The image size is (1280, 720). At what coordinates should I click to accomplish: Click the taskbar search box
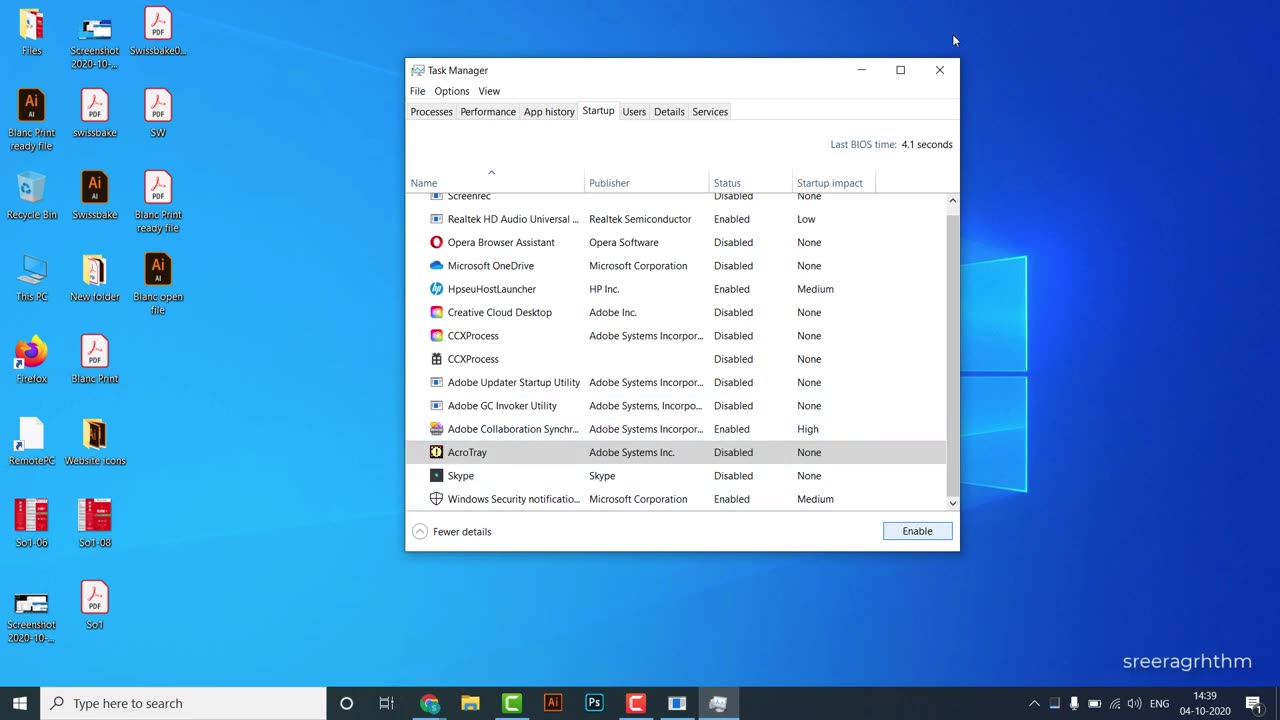click(x=184, y=703)
